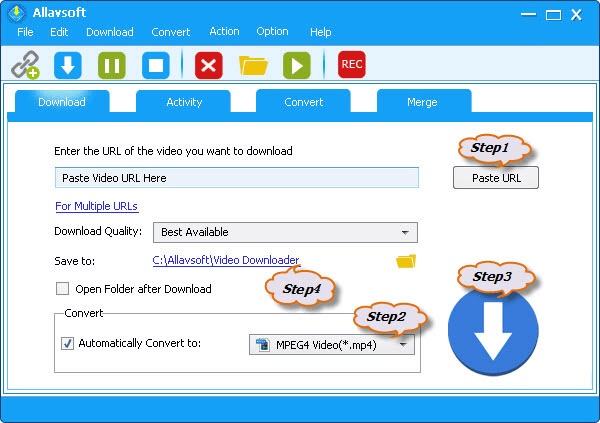
Task: Open the Download menu
Action: click(110, 32)
